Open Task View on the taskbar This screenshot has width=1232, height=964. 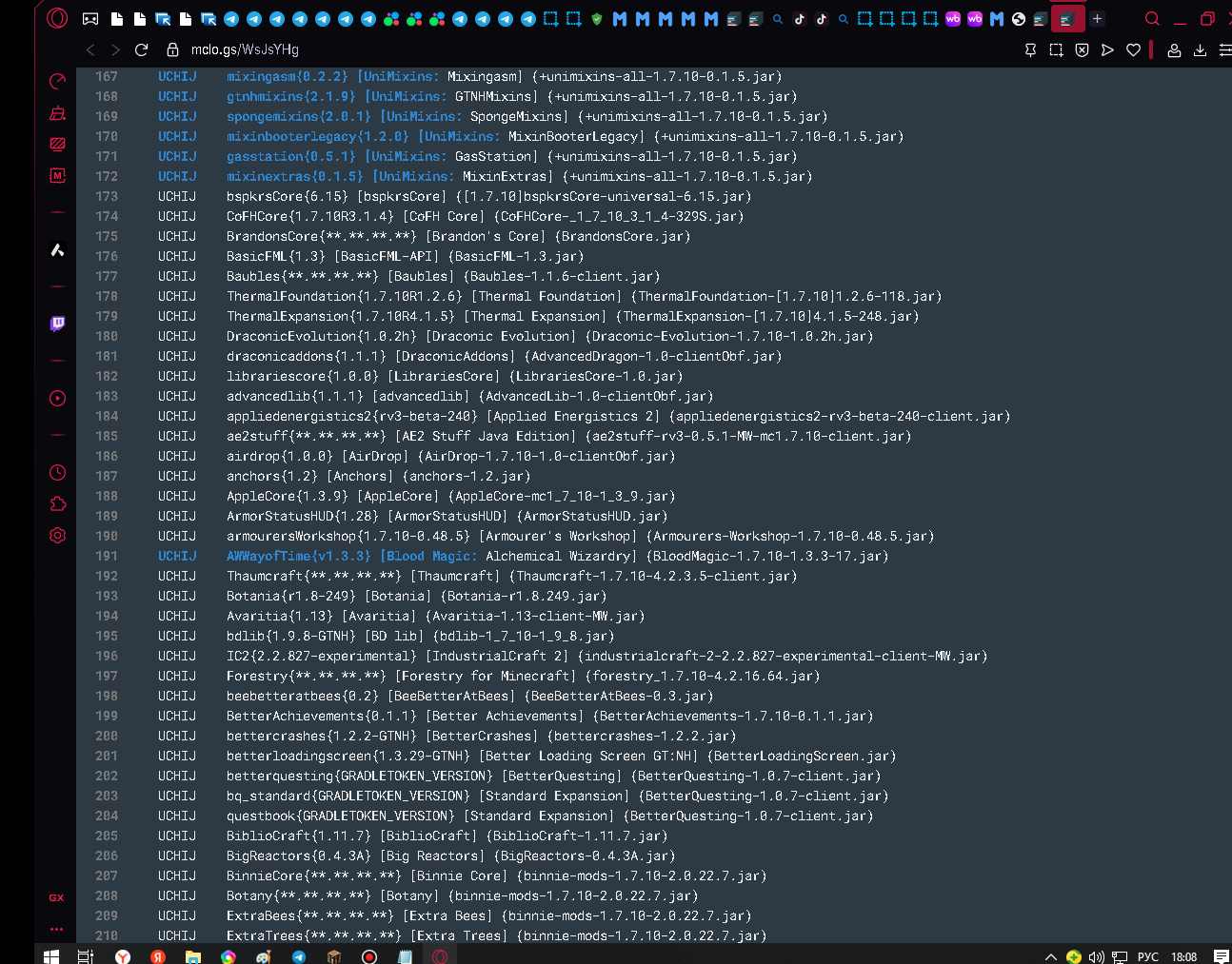tap(85, 956)
